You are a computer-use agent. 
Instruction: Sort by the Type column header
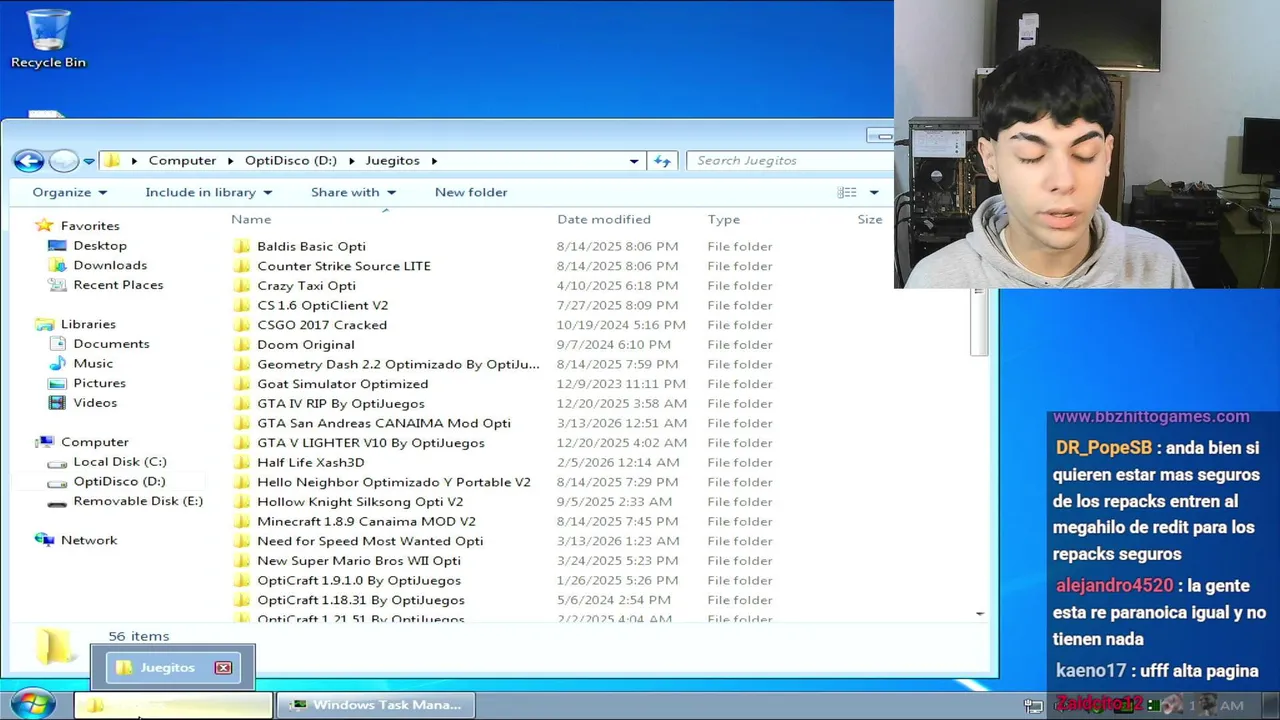(724, 219)
